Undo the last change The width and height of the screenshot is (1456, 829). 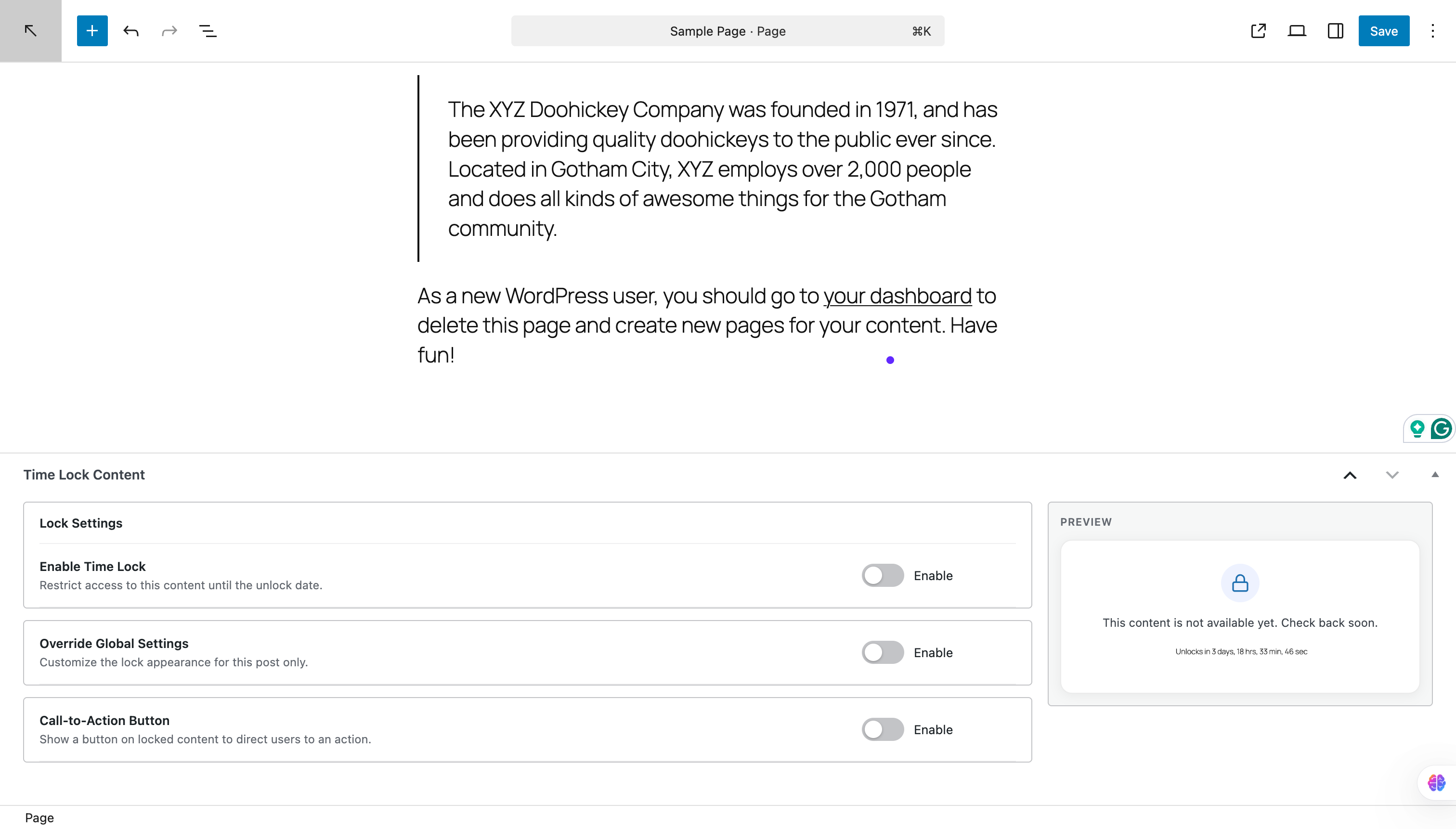tap(130, 31)
